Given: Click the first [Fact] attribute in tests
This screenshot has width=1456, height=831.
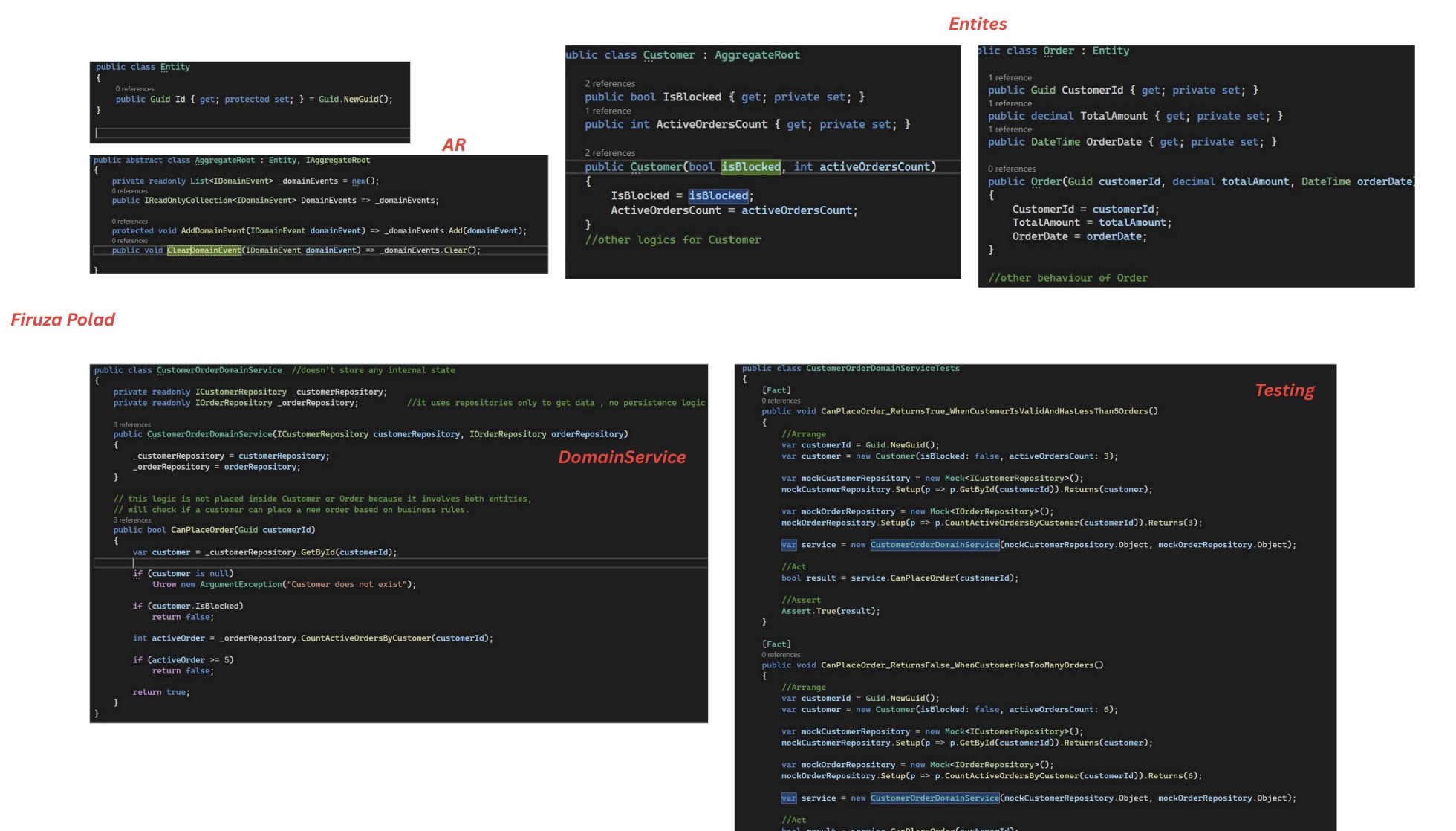Looking at the screenshot, I should (x=776, y=390).
